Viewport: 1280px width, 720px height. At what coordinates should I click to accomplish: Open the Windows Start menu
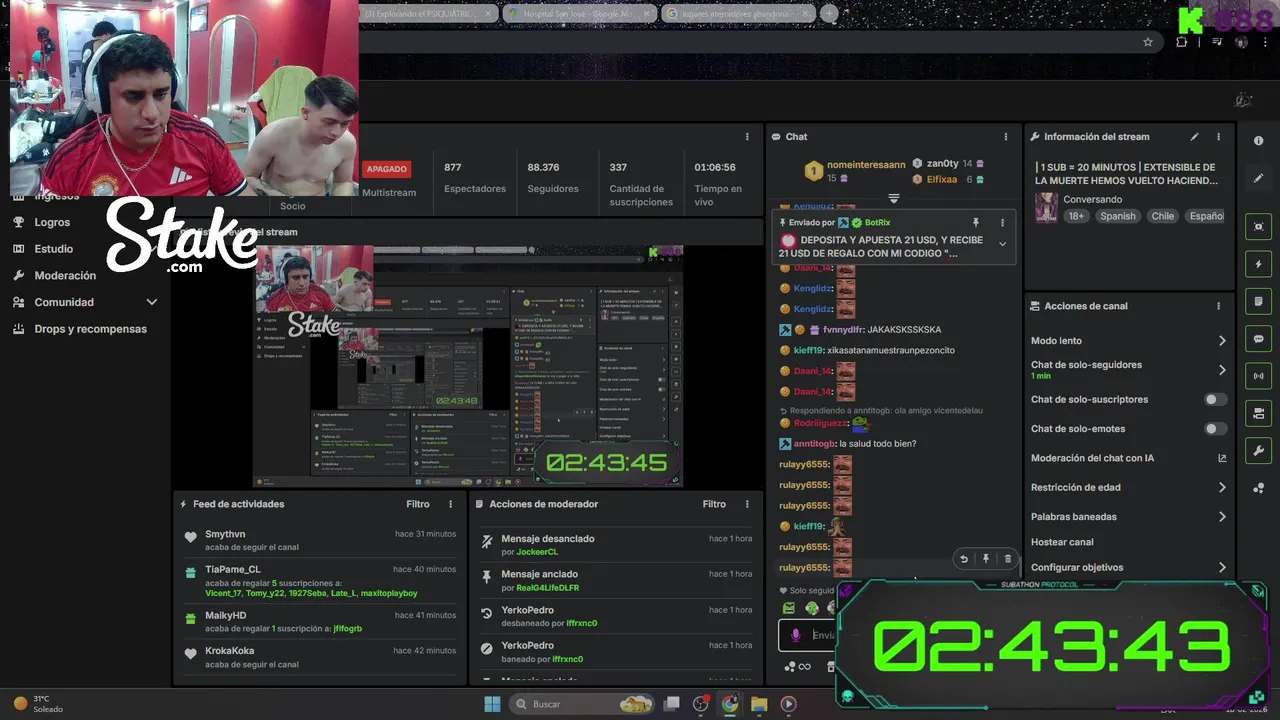[x=492, y=704]
